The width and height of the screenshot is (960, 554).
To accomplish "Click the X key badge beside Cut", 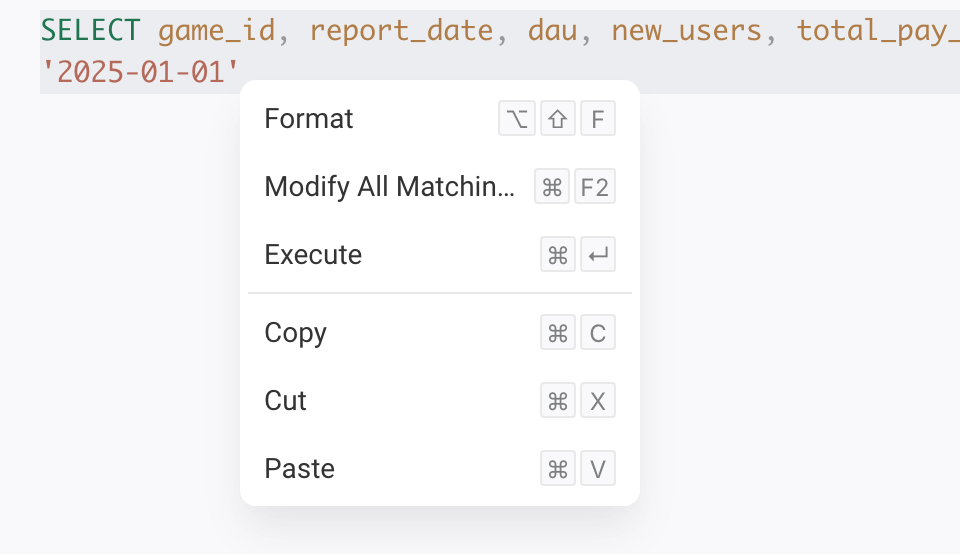I will tap(598, 401).
